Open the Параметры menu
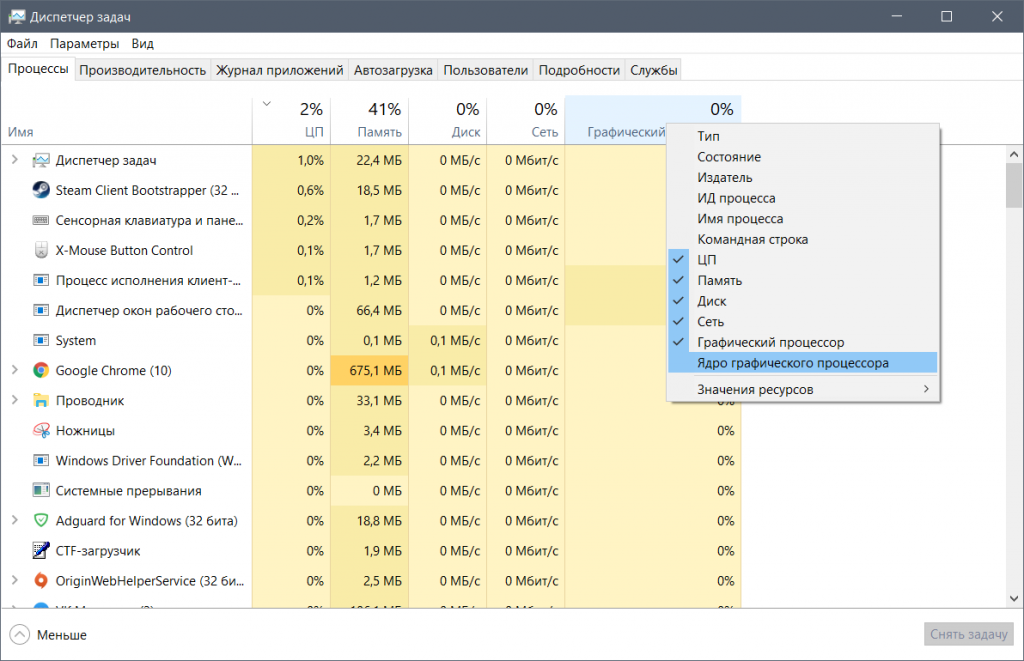Viewport: 1024px width, 661px height. pyautogui.click(x=84, y=44)
